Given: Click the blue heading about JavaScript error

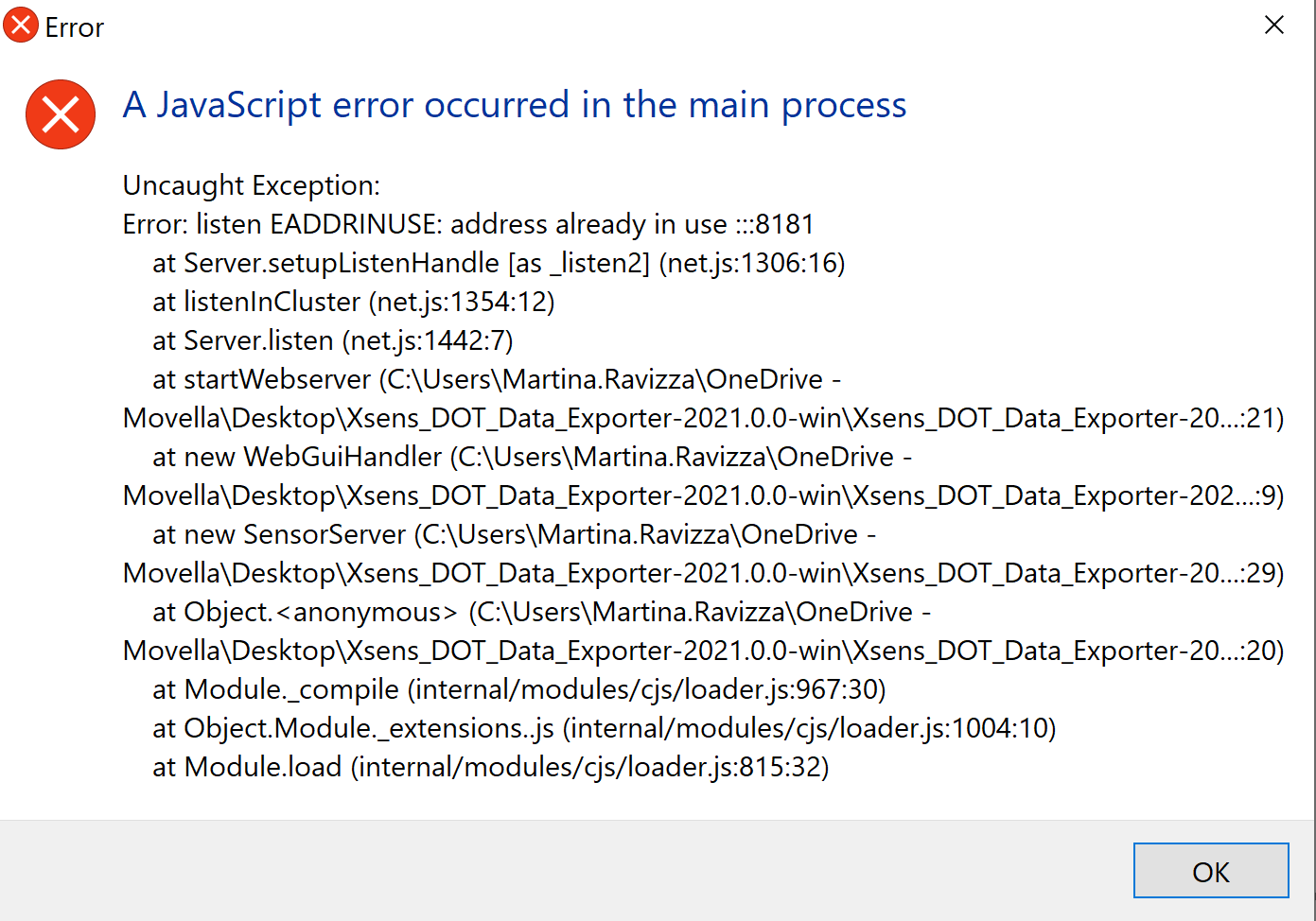Looking at the screenshot, I should pos(514,105).
